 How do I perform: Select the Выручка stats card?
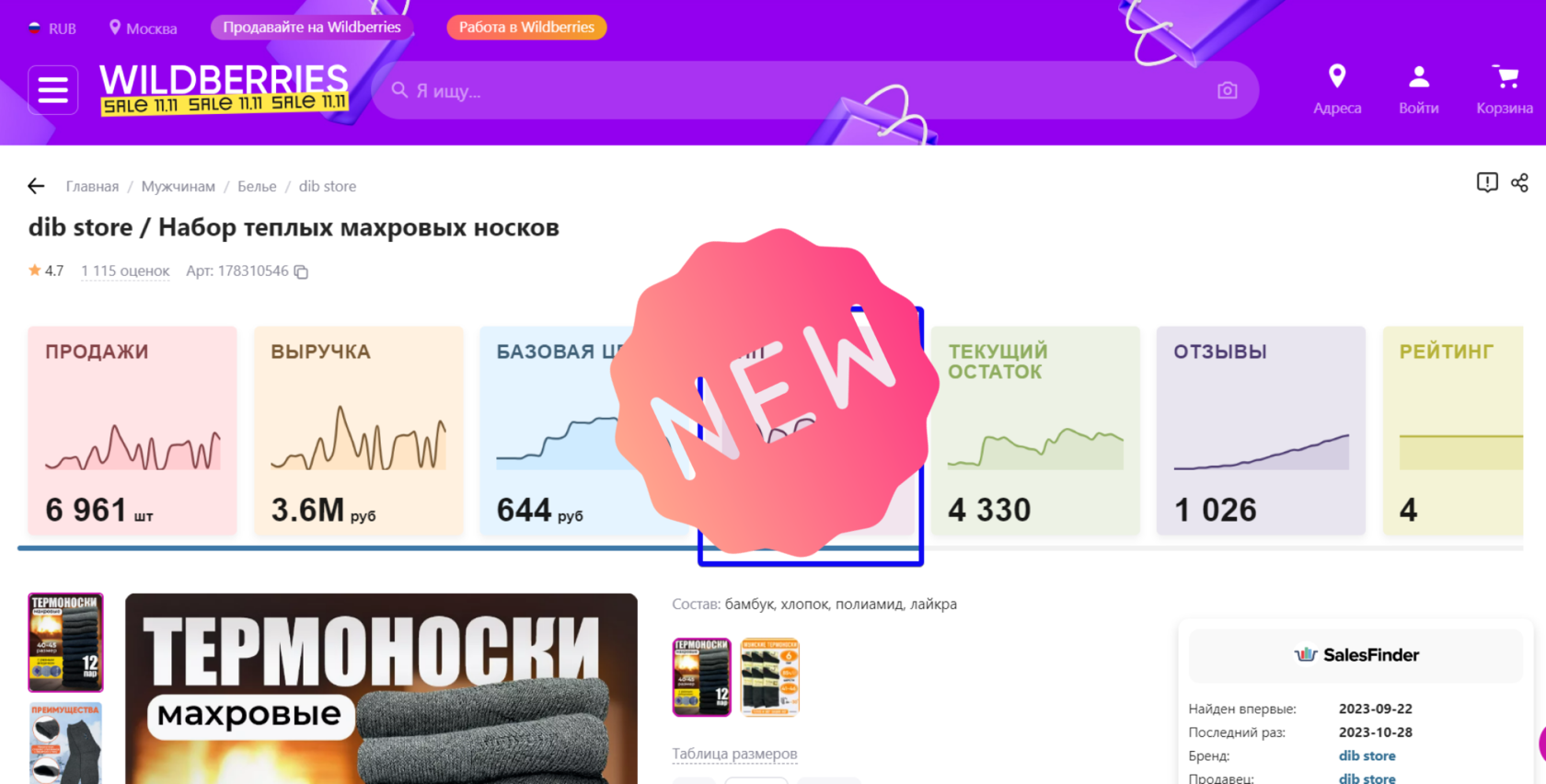[358, 430]
